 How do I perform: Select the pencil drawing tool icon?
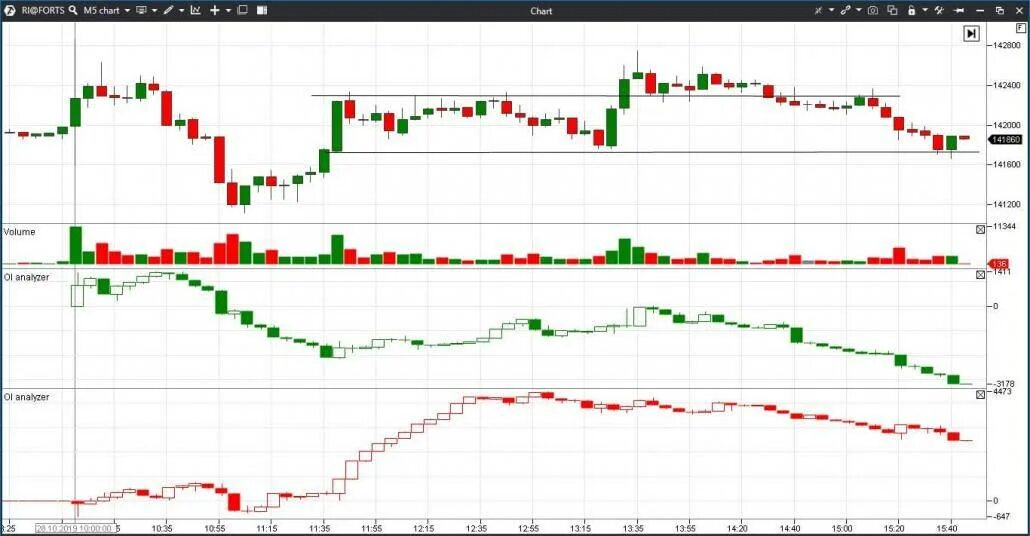pos(169,11)
